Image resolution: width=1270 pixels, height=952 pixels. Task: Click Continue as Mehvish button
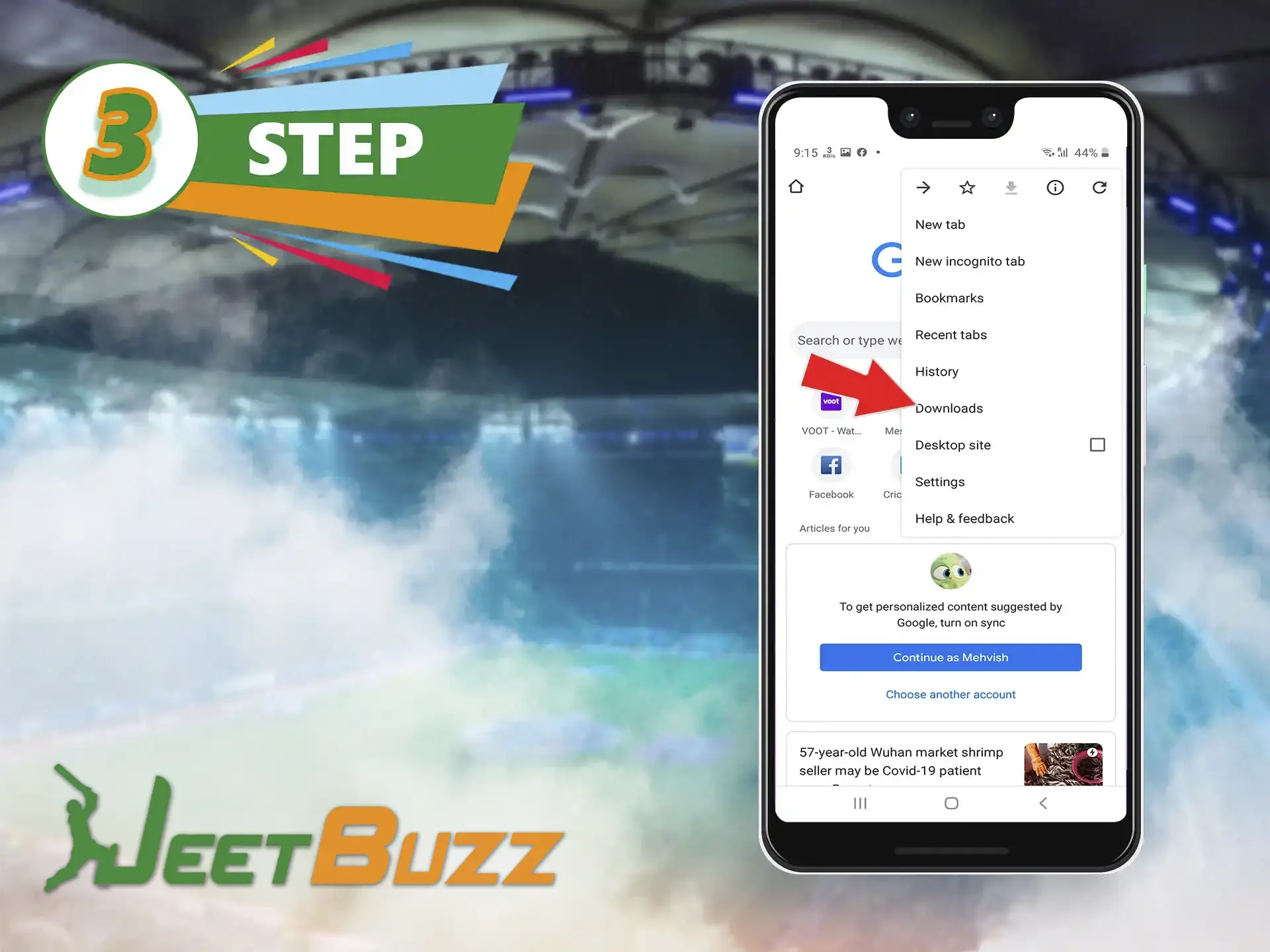[x=950, y=658]
